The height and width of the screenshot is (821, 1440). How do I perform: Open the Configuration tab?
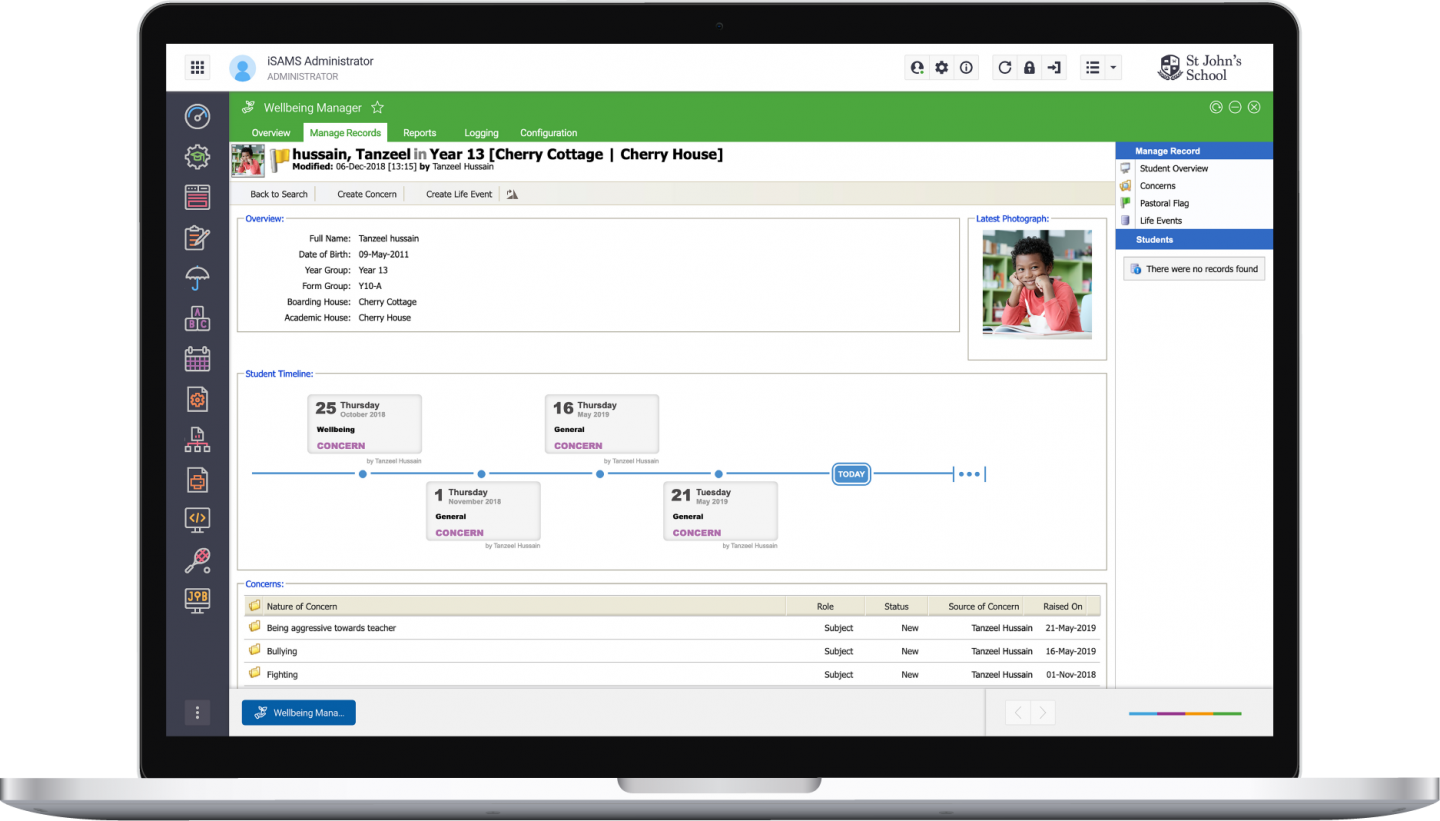click(x=548, y=132)
